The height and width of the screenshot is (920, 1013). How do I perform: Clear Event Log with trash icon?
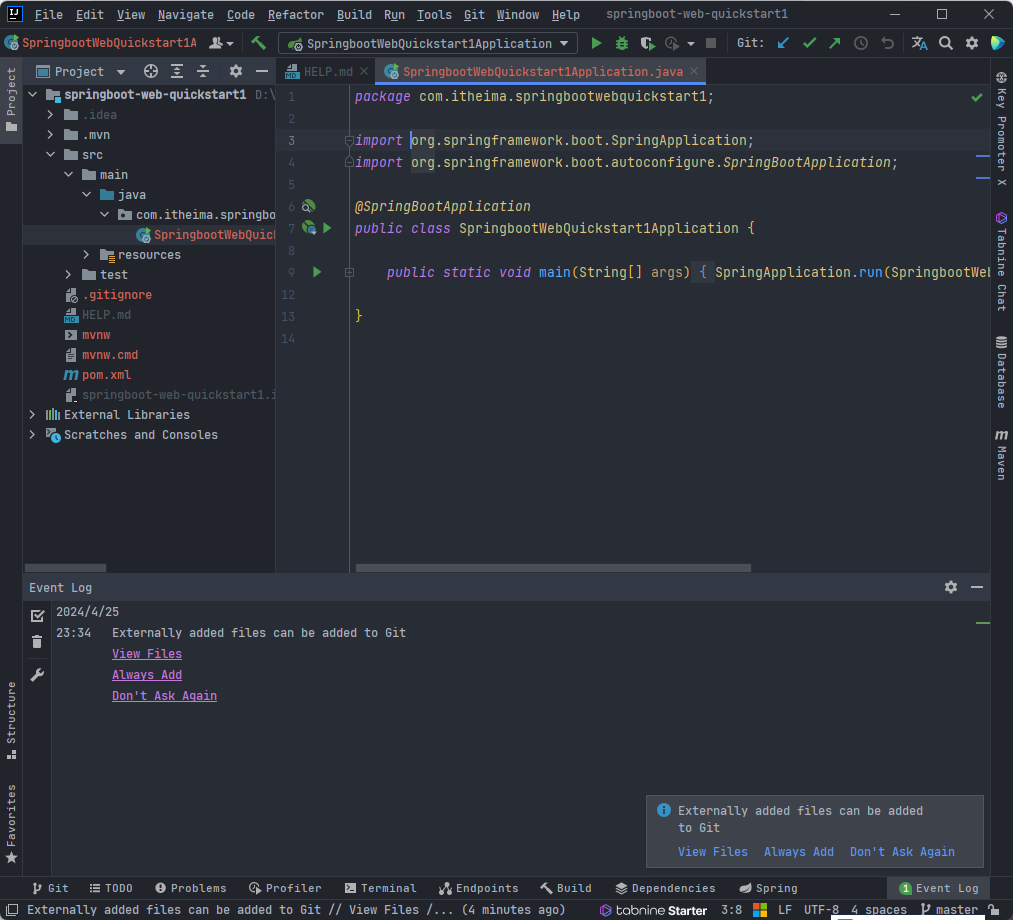[x=37, y=642]
